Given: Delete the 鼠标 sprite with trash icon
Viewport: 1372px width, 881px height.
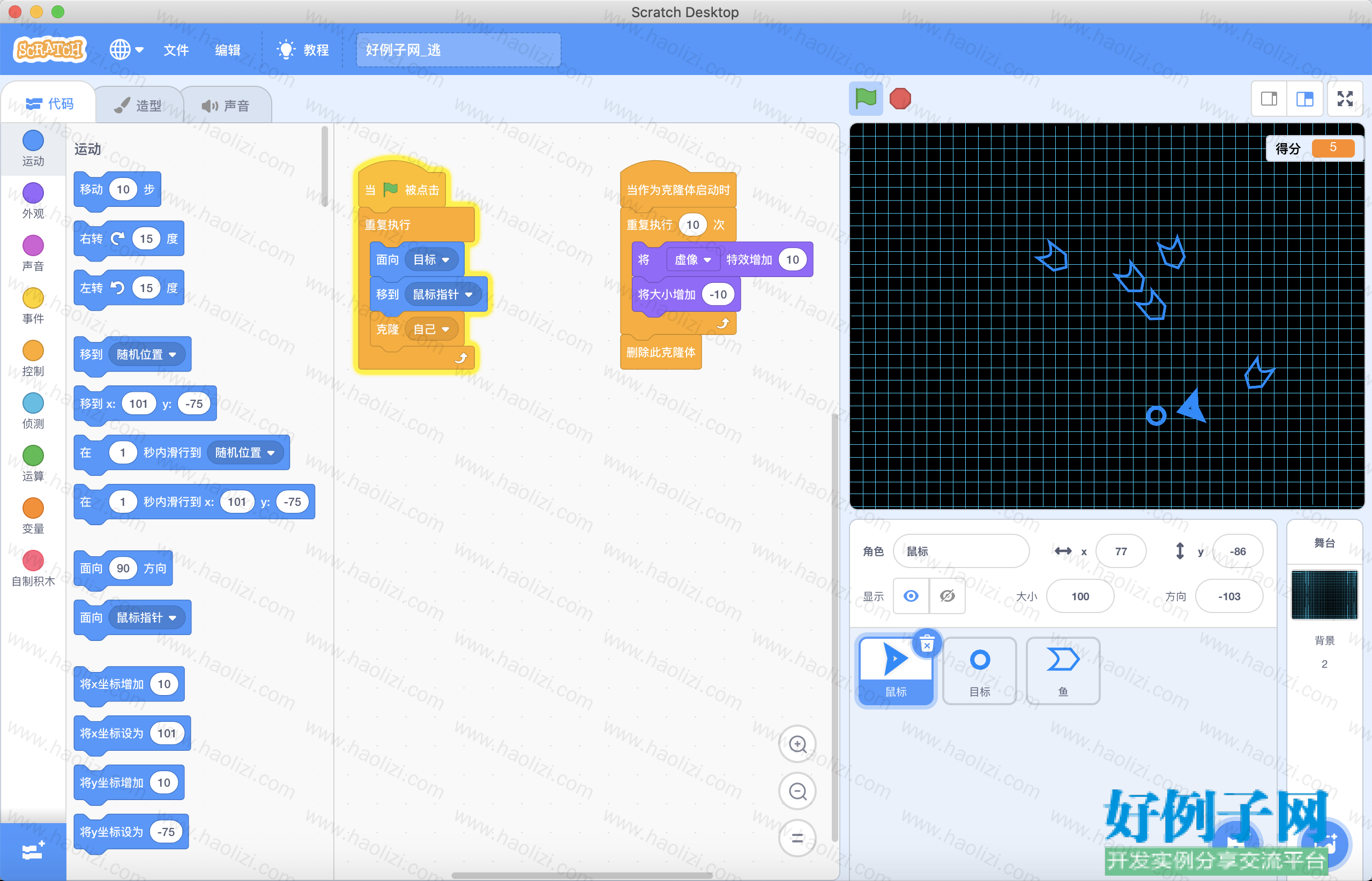Looking at the screenshot, I should (928, 644).
